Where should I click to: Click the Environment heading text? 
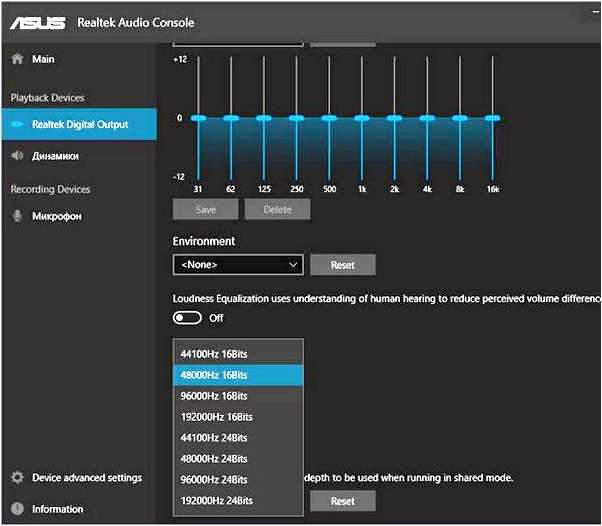203,241
